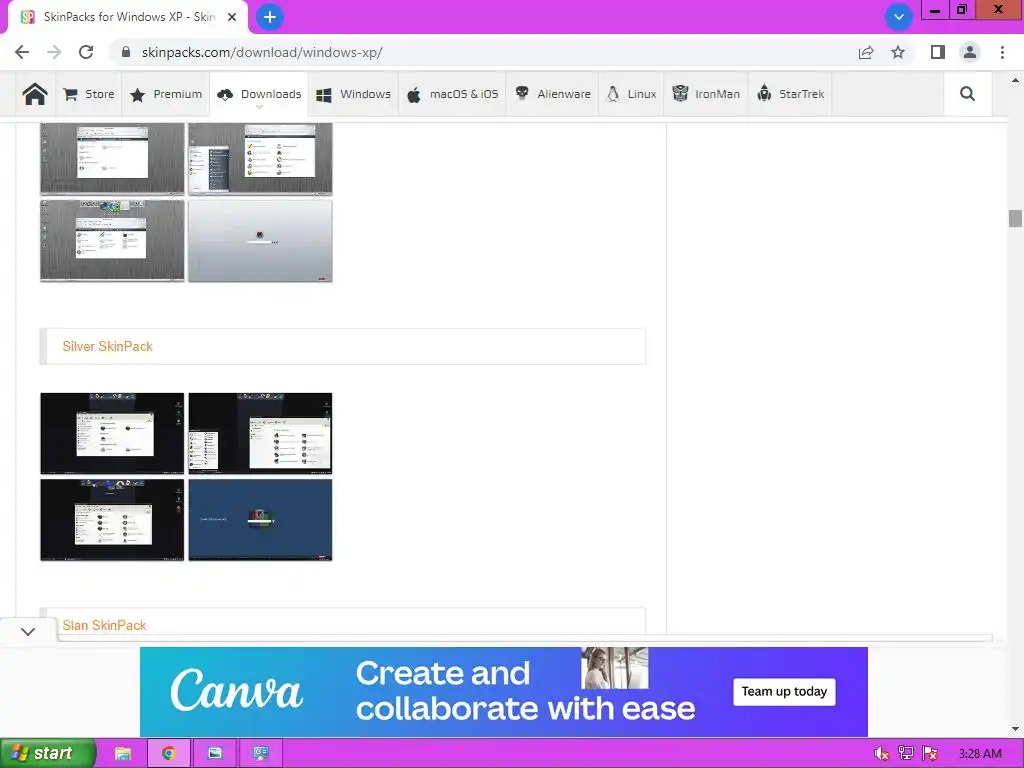1024x768 pixels.
Task: Open the Windows start button
Action: 48,753
